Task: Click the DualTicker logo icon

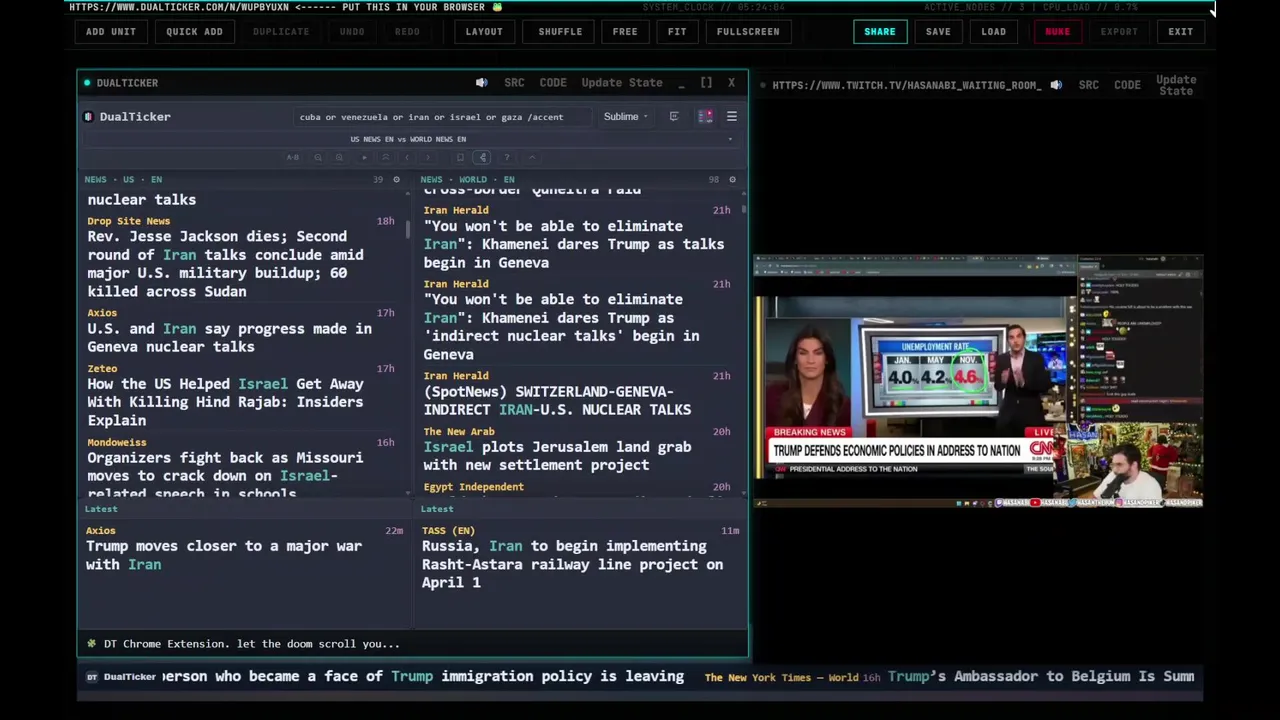Action: (x=89, y=117)
